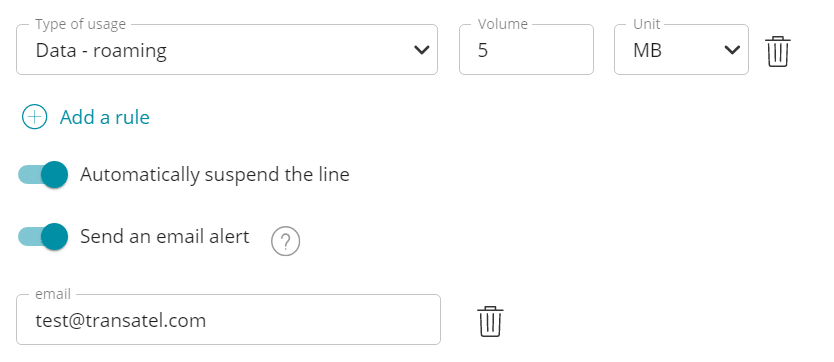Open the question mark help for email alert
Image resolution: width=834 pixels, height=362 pixels.
[286, 242]
